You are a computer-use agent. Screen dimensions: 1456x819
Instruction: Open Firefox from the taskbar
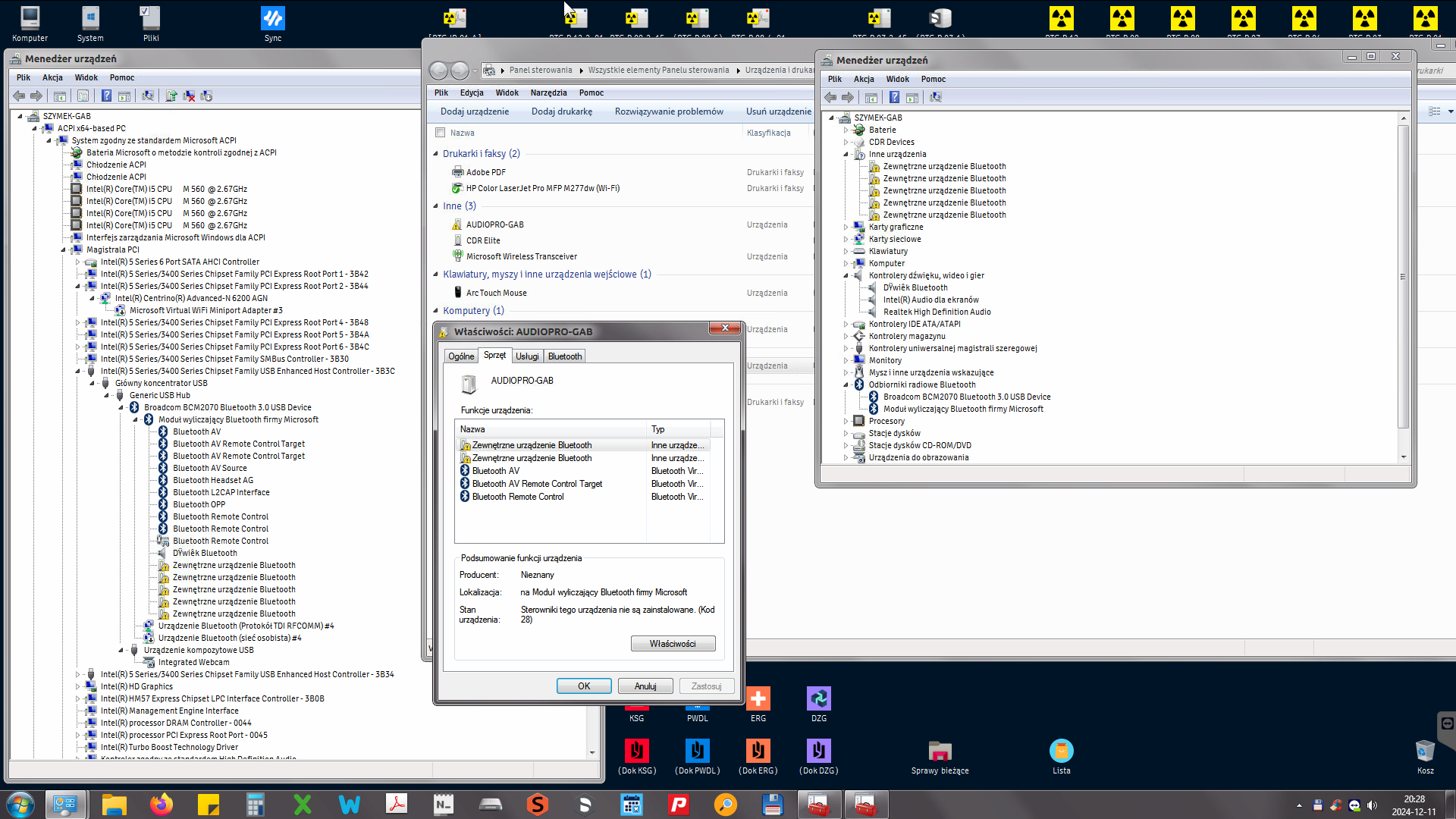point(161,804)
